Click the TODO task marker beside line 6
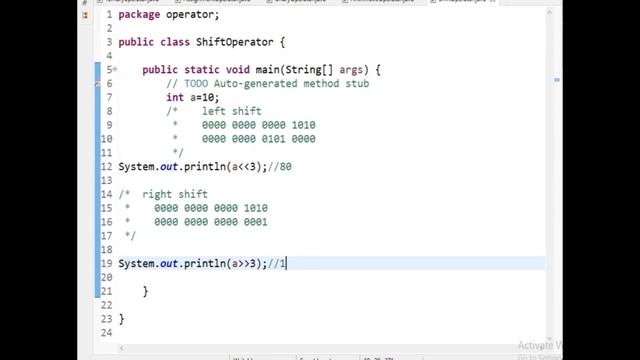The height and width of the screenshot is (360, 640). pos(98,84)
